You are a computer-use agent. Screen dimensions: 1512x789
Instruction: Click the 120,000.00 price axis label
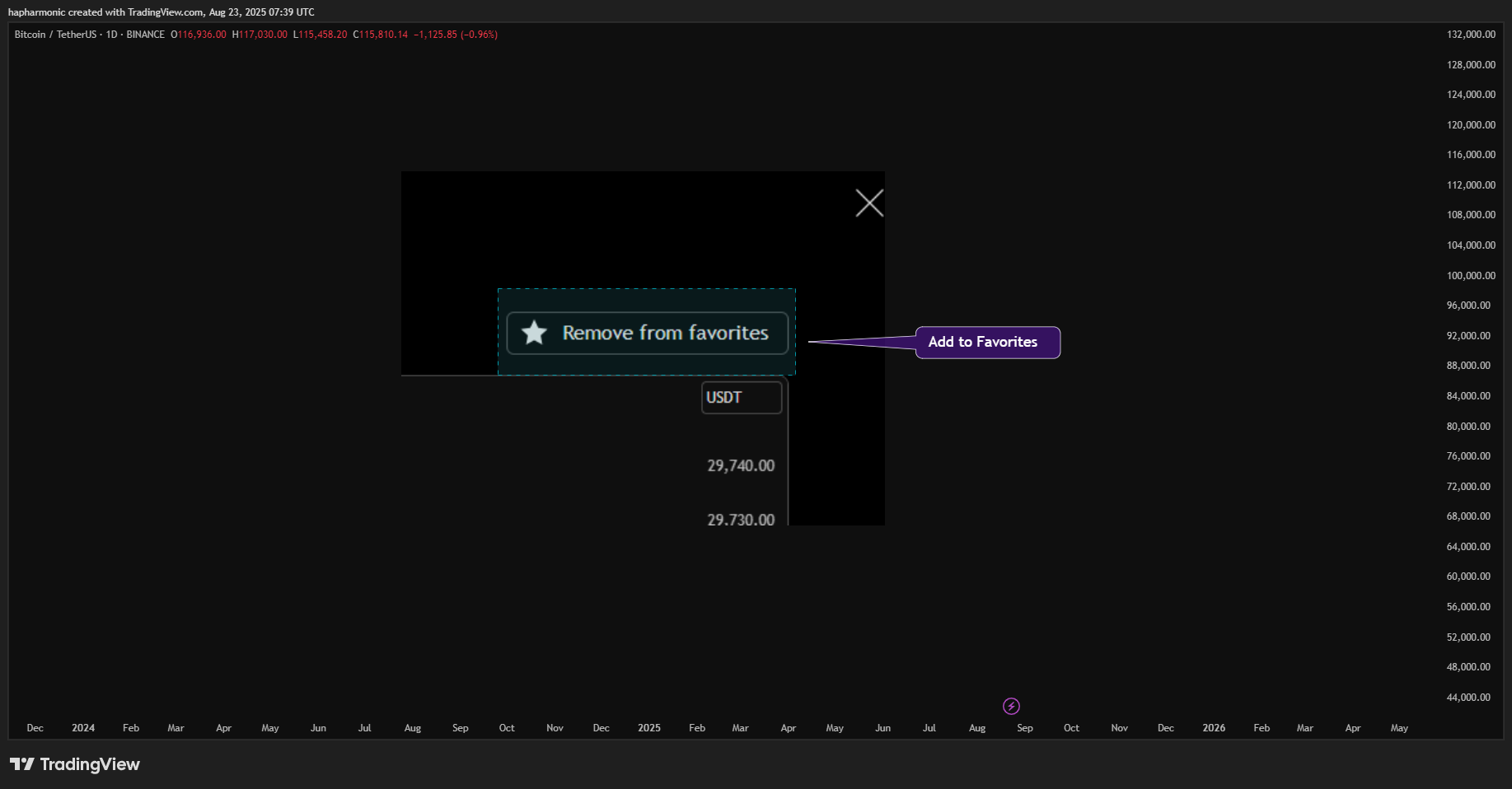[x=1471, y=125]
